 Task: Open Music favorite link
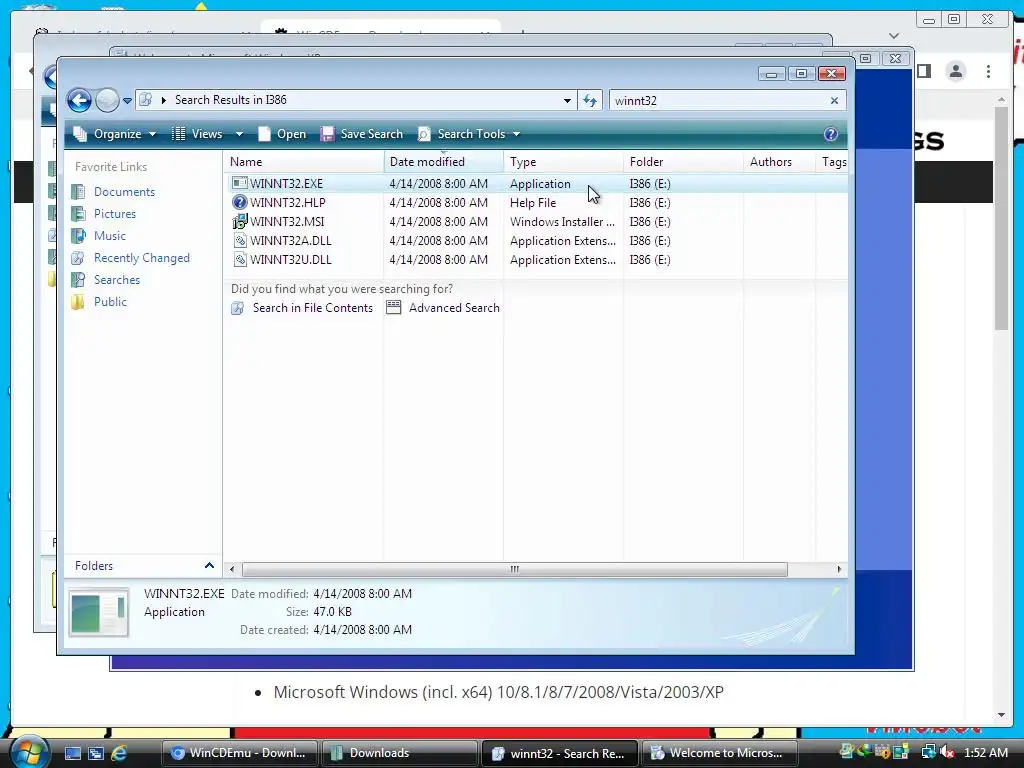point(110,236)
